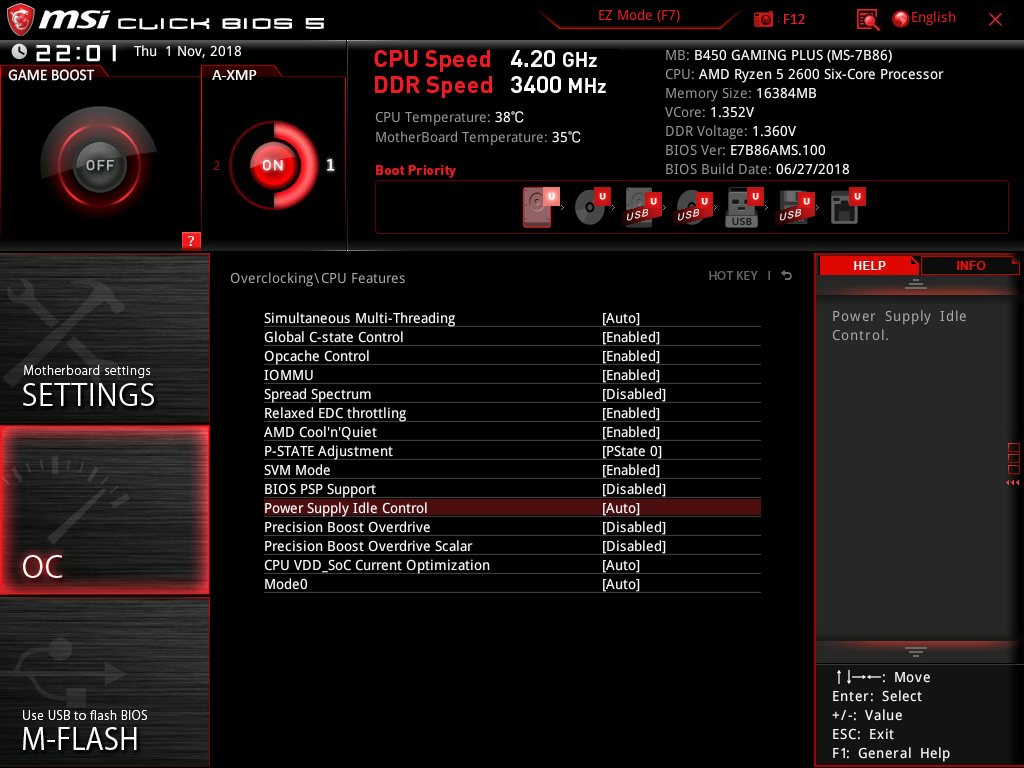Switch to EZ Mode (F7)
This screenshot has height=768, width=1024.
(639, 16)
